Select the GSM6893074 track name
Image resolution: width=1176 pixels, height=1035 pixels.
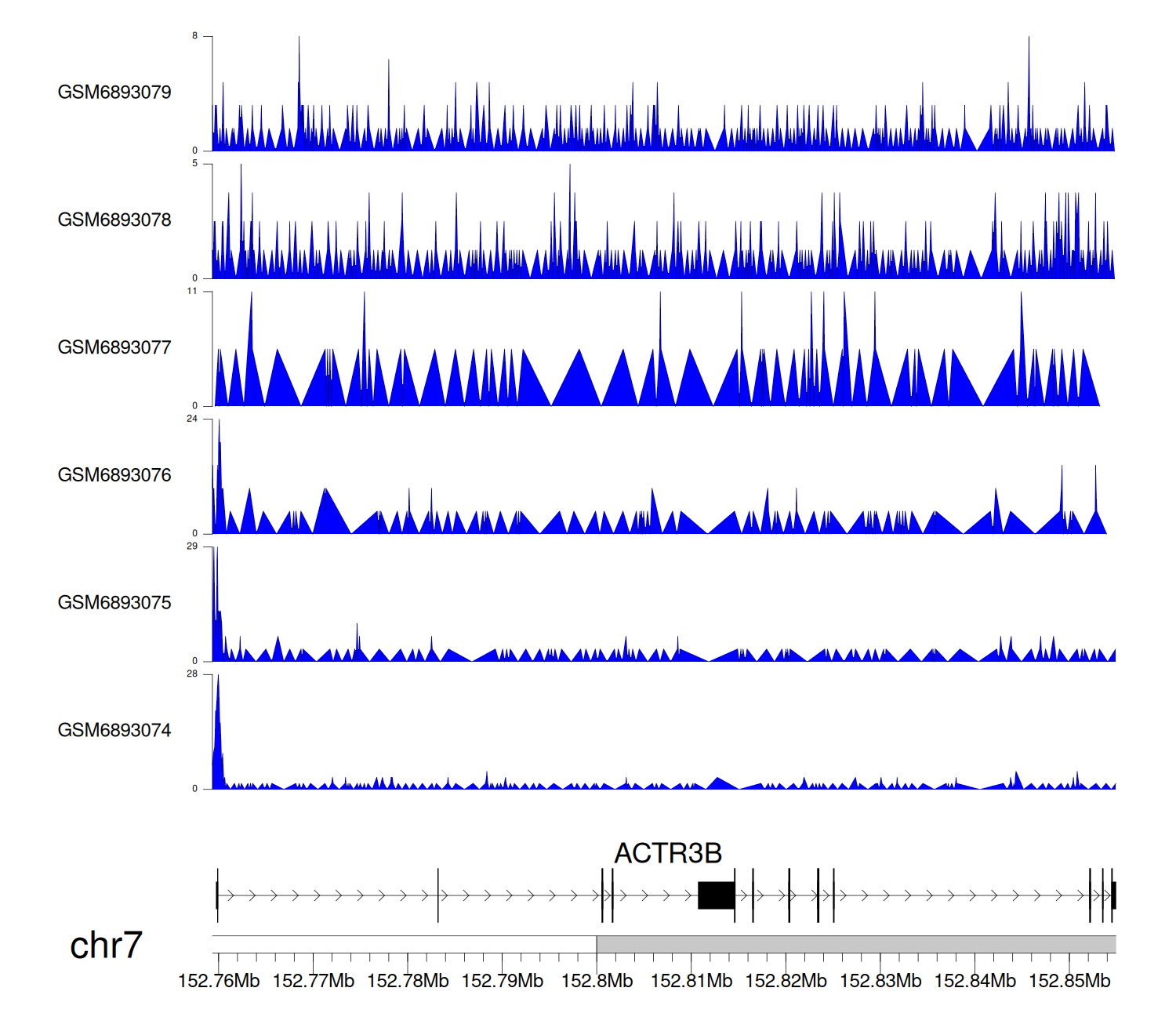[114, 731]
